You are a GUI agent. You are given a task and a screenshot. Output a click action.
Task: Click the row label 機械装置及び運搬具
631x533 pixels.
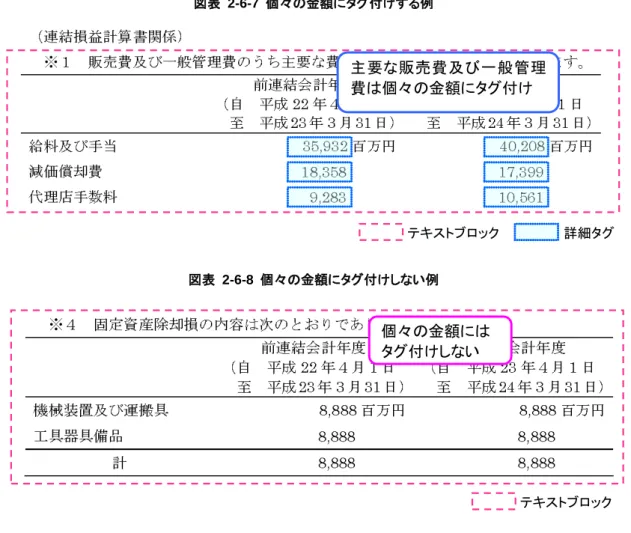101,410
